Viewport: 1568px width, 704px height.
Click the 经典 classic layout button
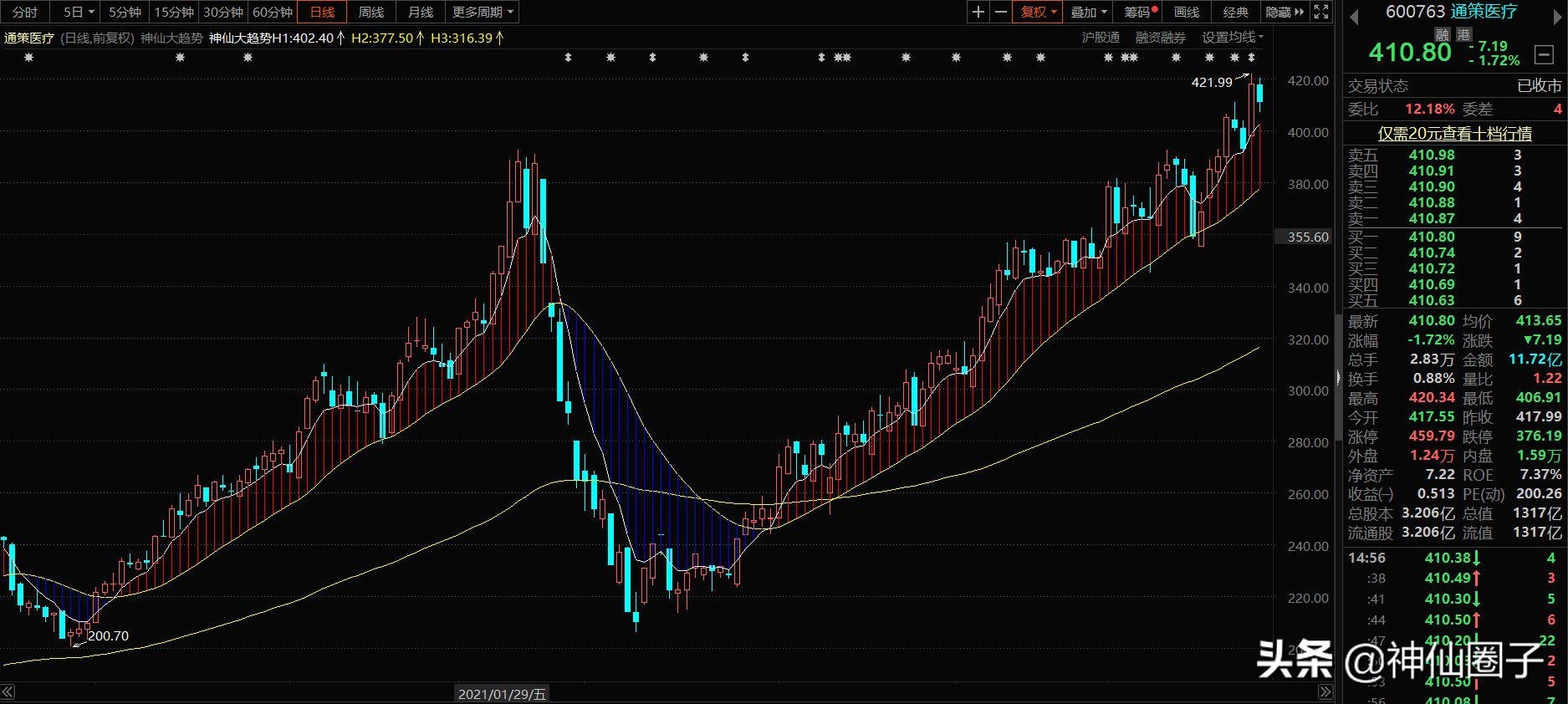[1236, 12]
